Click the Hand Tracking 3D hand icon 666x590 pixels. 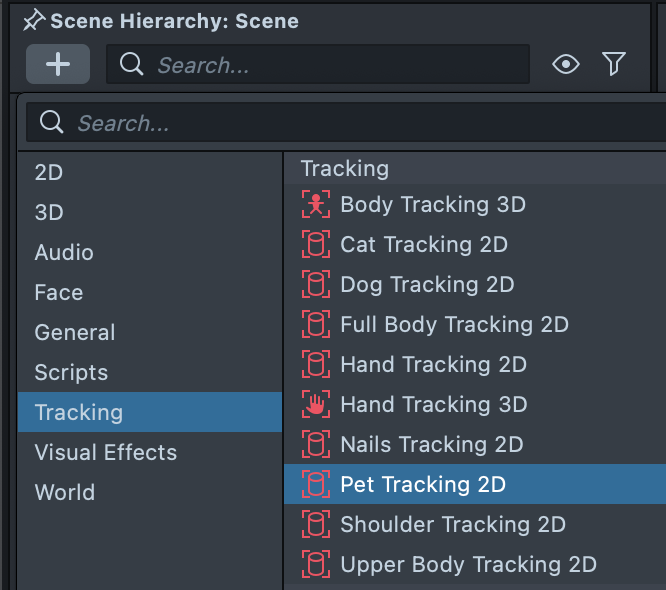click(x=315, y=405)
